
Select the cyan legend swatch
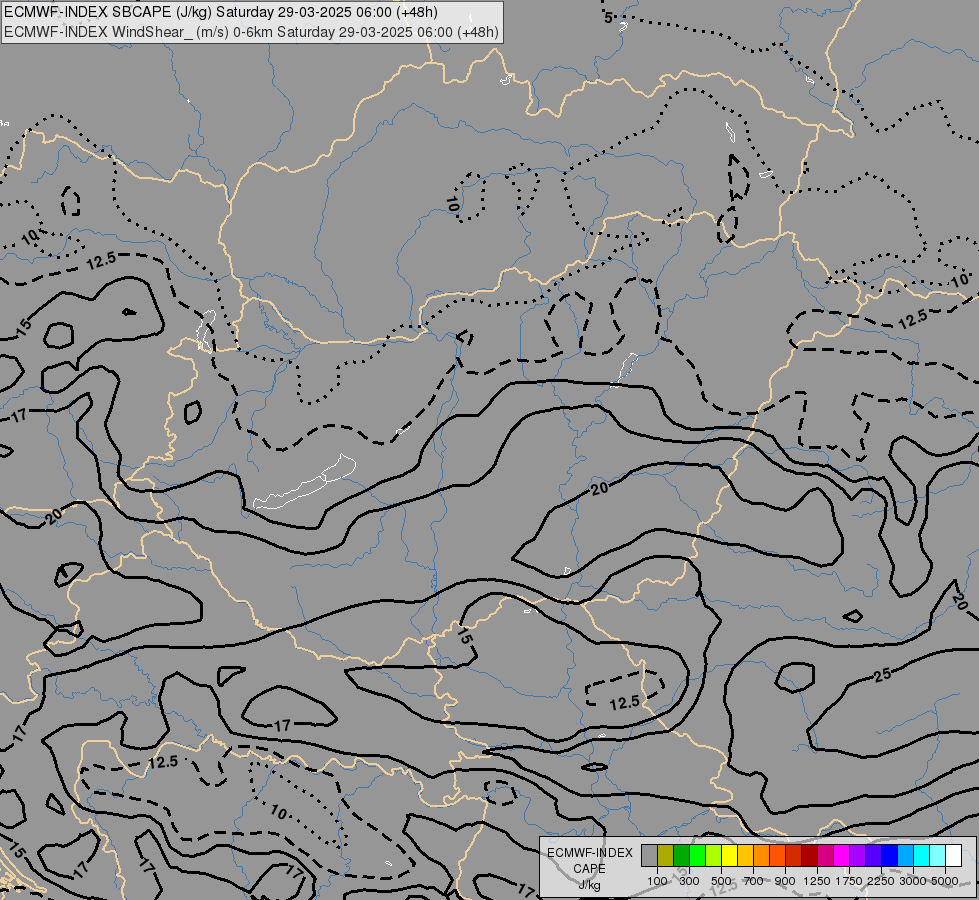(922, 856)
